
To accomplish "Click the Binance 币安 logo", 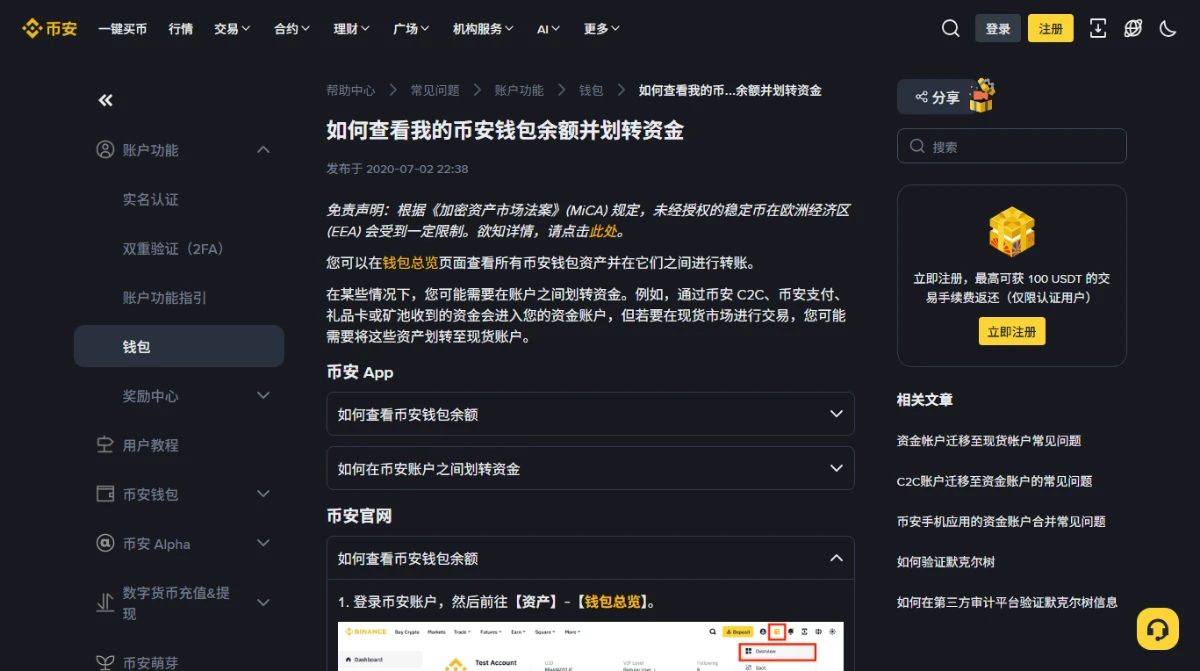I will 49,28.
